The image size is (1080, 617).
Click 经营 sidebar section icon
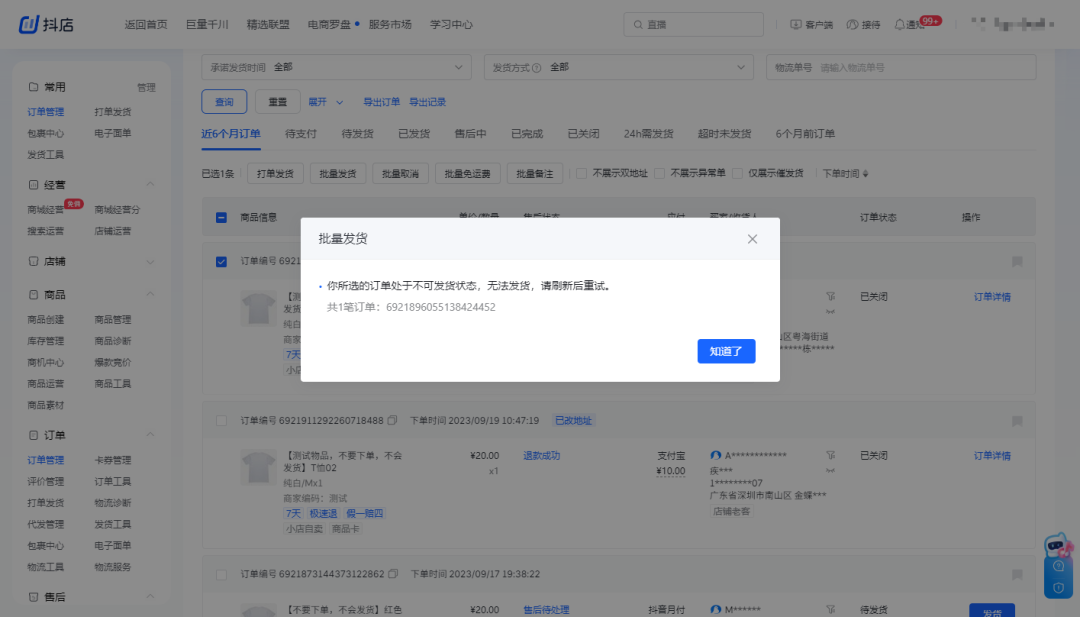tap(33, 185)
